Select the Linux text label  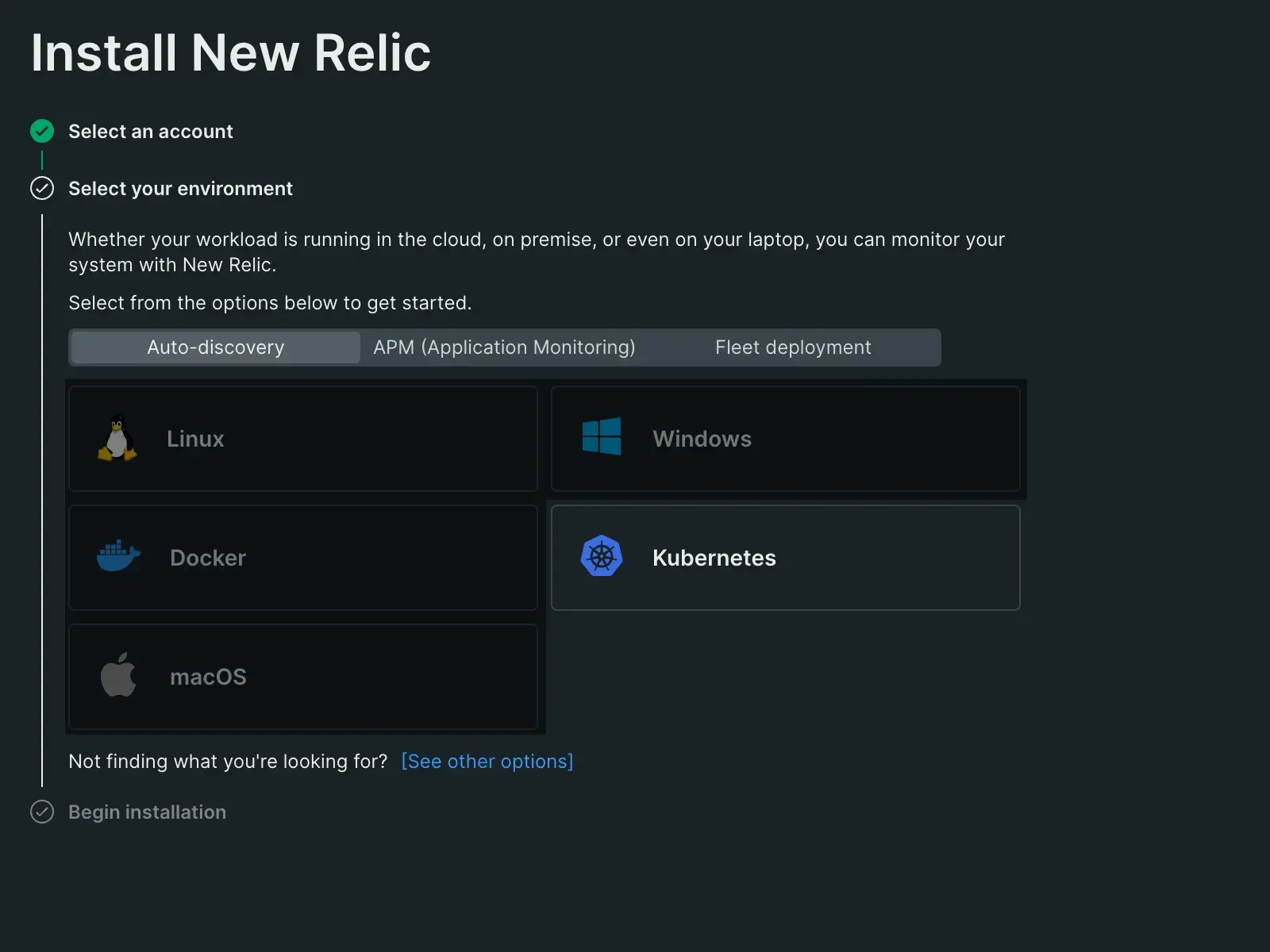click(195, 439)
